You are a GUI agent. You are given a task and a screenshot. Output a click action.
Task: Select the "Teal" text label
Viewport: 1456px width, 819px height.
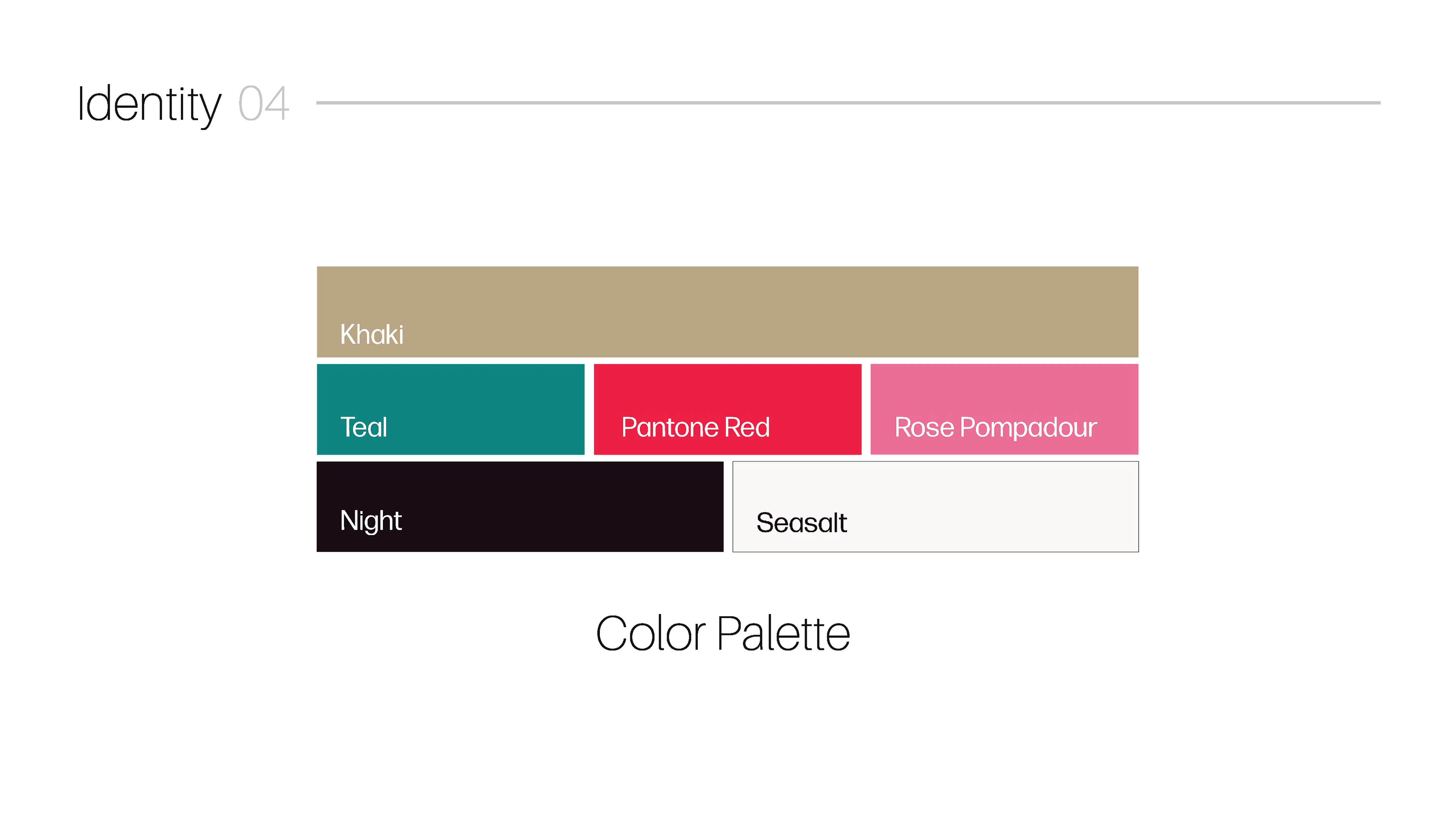point(364,427)
